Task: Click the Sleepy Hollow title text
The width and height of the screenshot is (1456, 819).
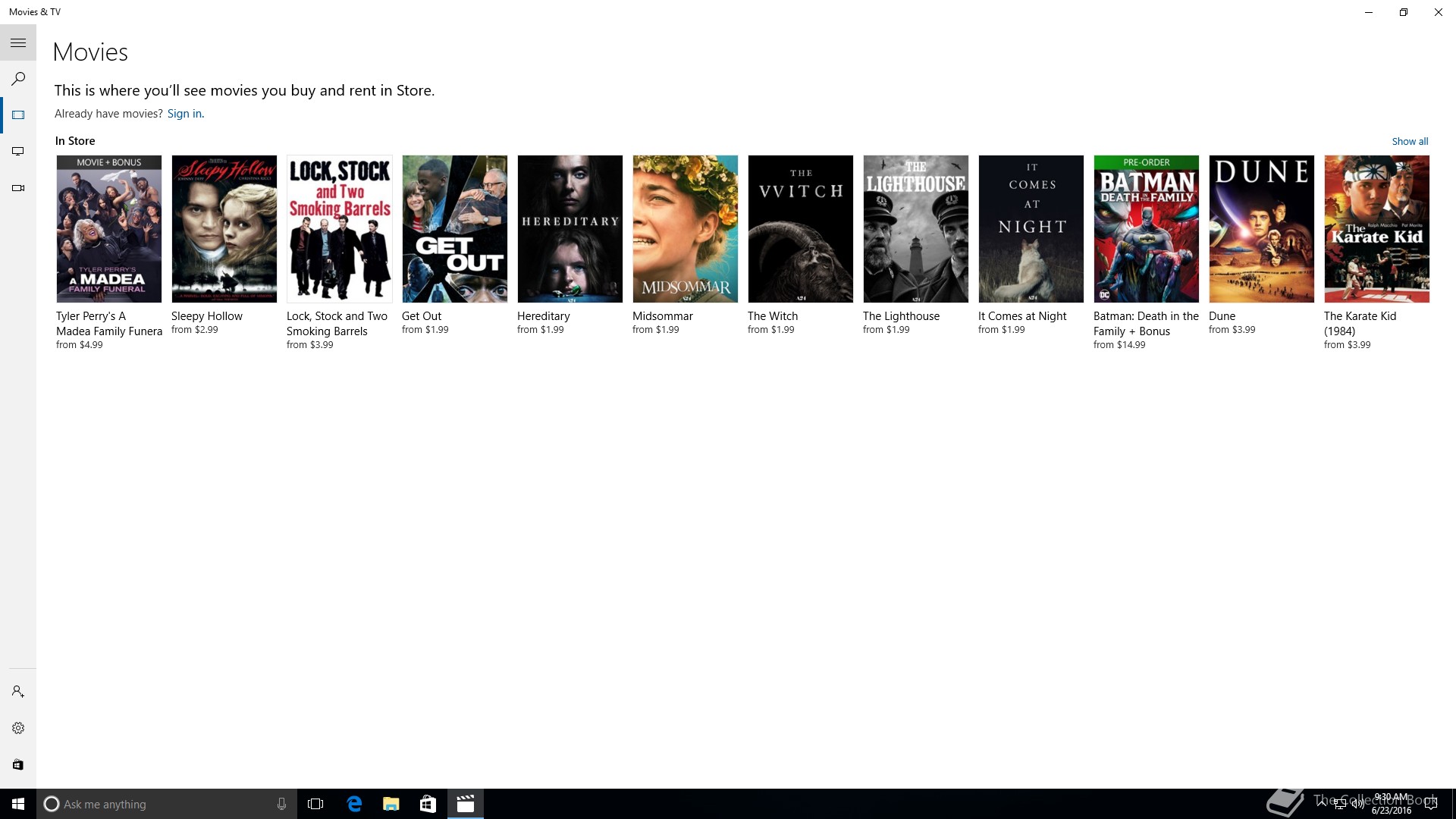Action: (207, 316)
